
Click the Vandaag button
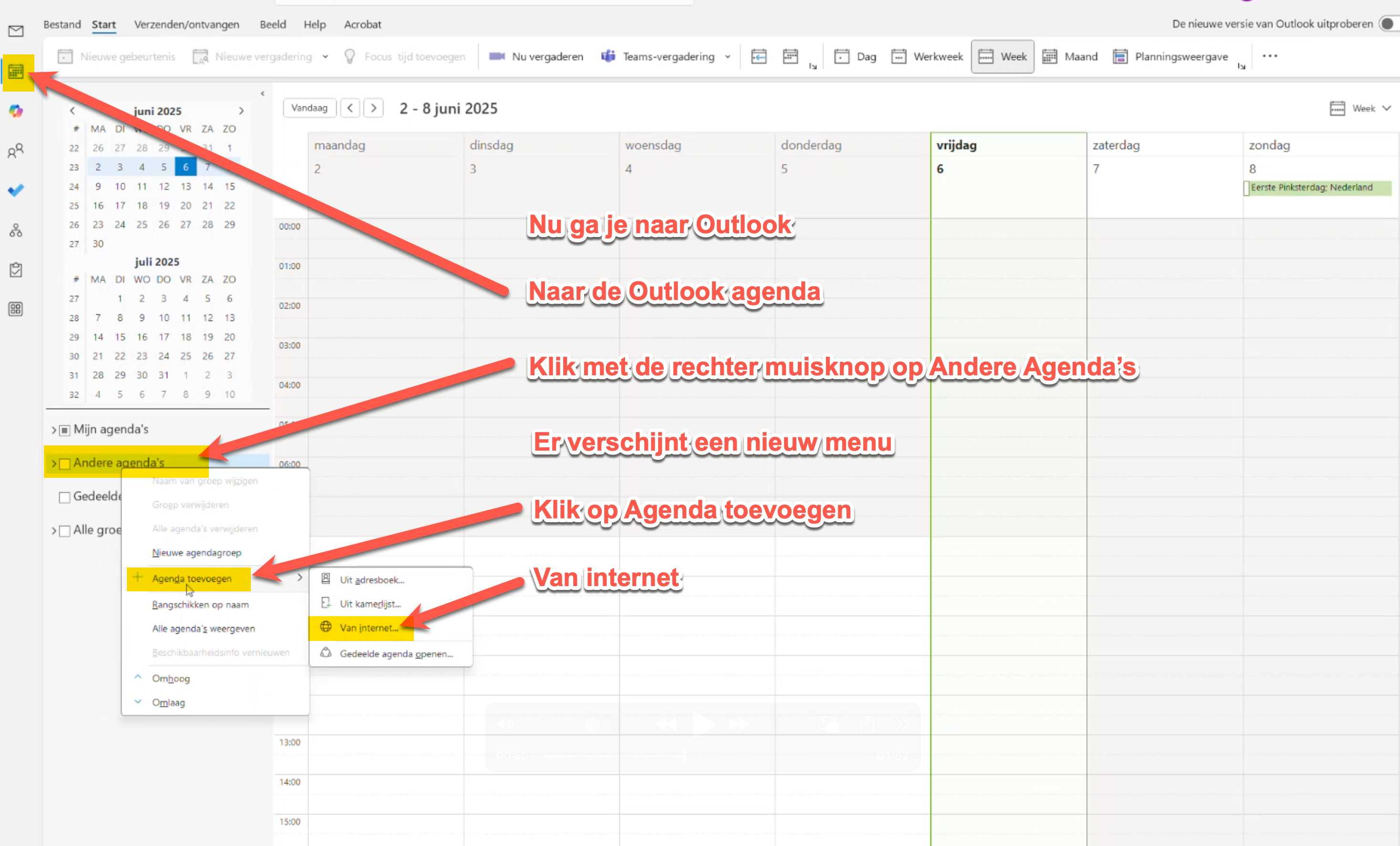(309, 108)
